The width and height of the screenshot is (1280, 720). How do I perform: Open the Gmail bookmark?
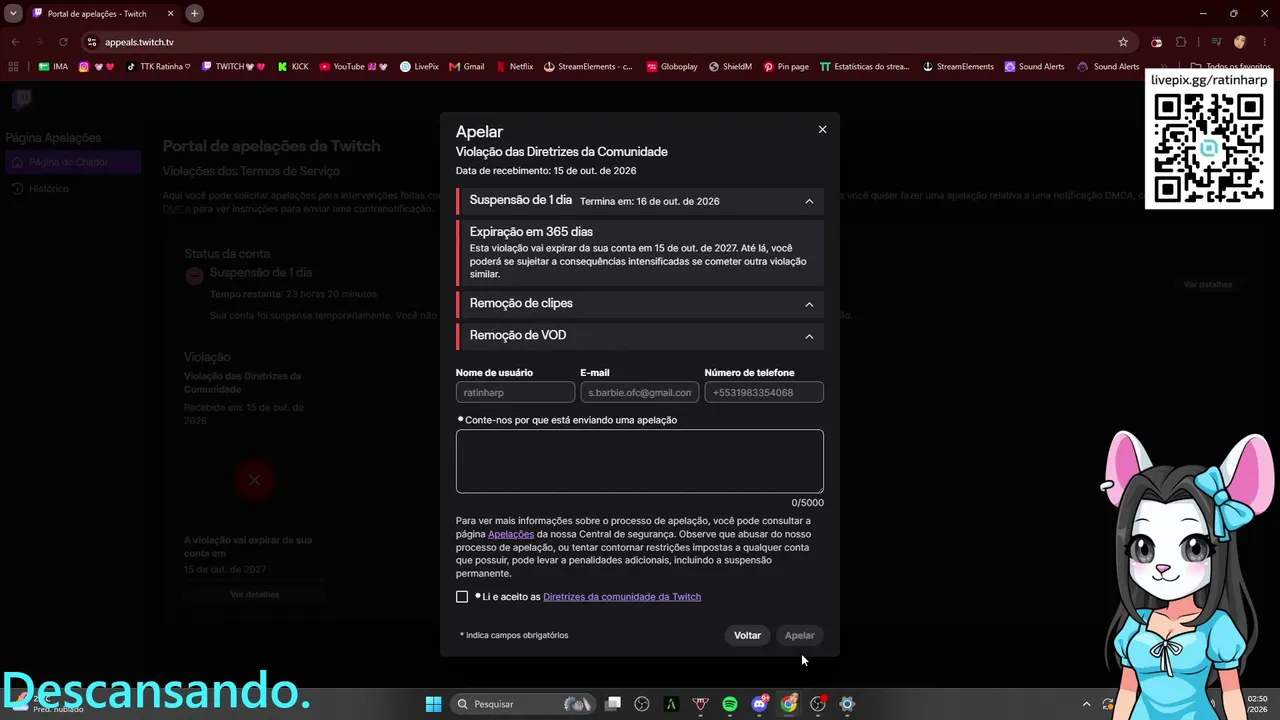click(x=467, y=67)
